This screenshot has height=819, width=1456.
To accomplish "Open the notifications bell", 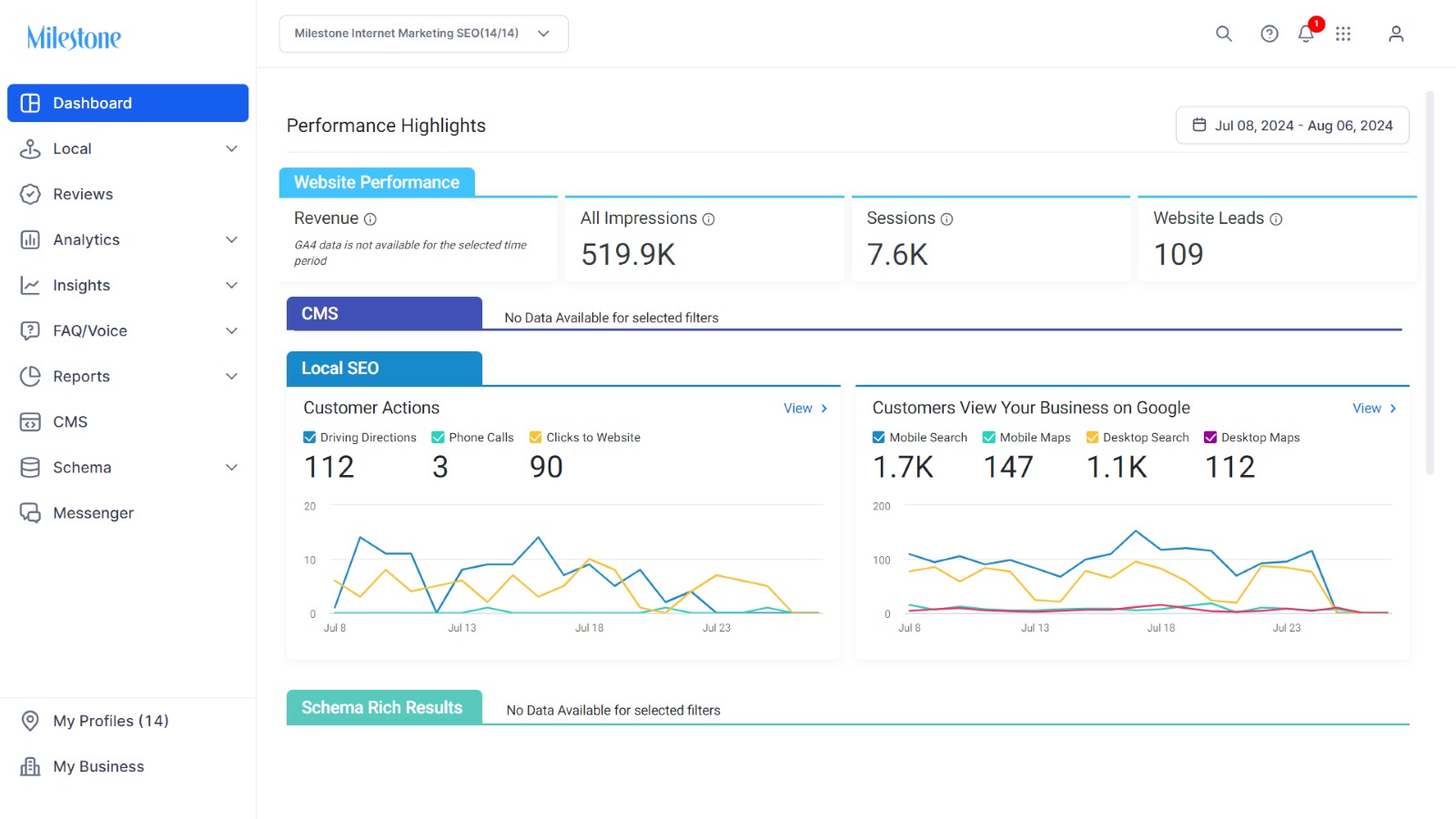I will (x=1307, y=34).
